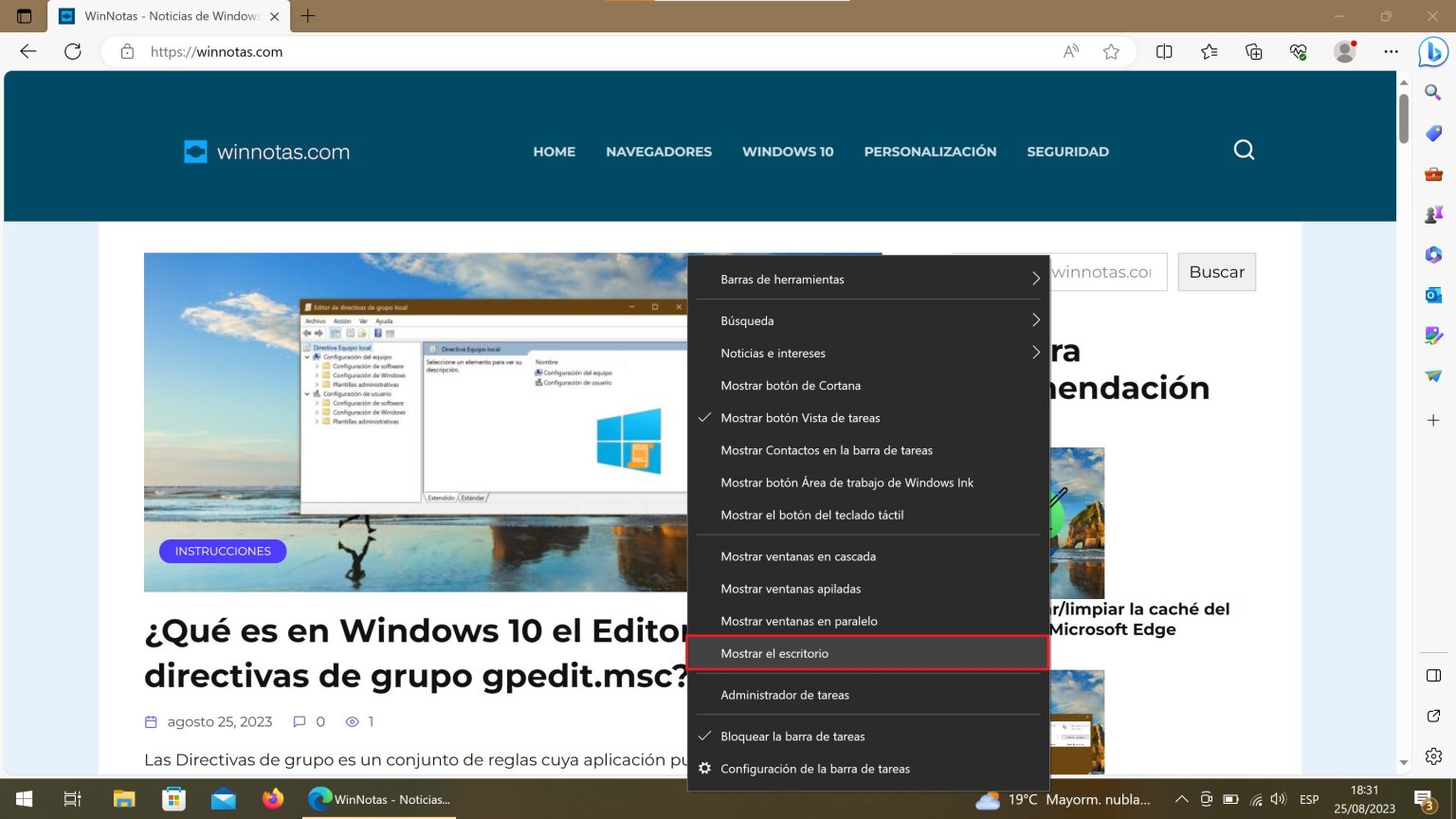Open Drop in the Edge sidebar

click(x=1433, y=373)
